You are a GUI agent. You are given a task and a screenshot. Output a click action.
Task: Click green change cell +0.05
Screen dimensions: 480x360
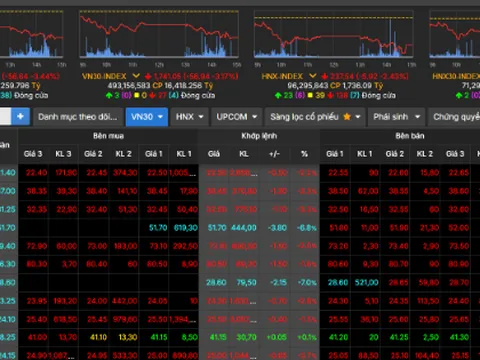(277, 337)
